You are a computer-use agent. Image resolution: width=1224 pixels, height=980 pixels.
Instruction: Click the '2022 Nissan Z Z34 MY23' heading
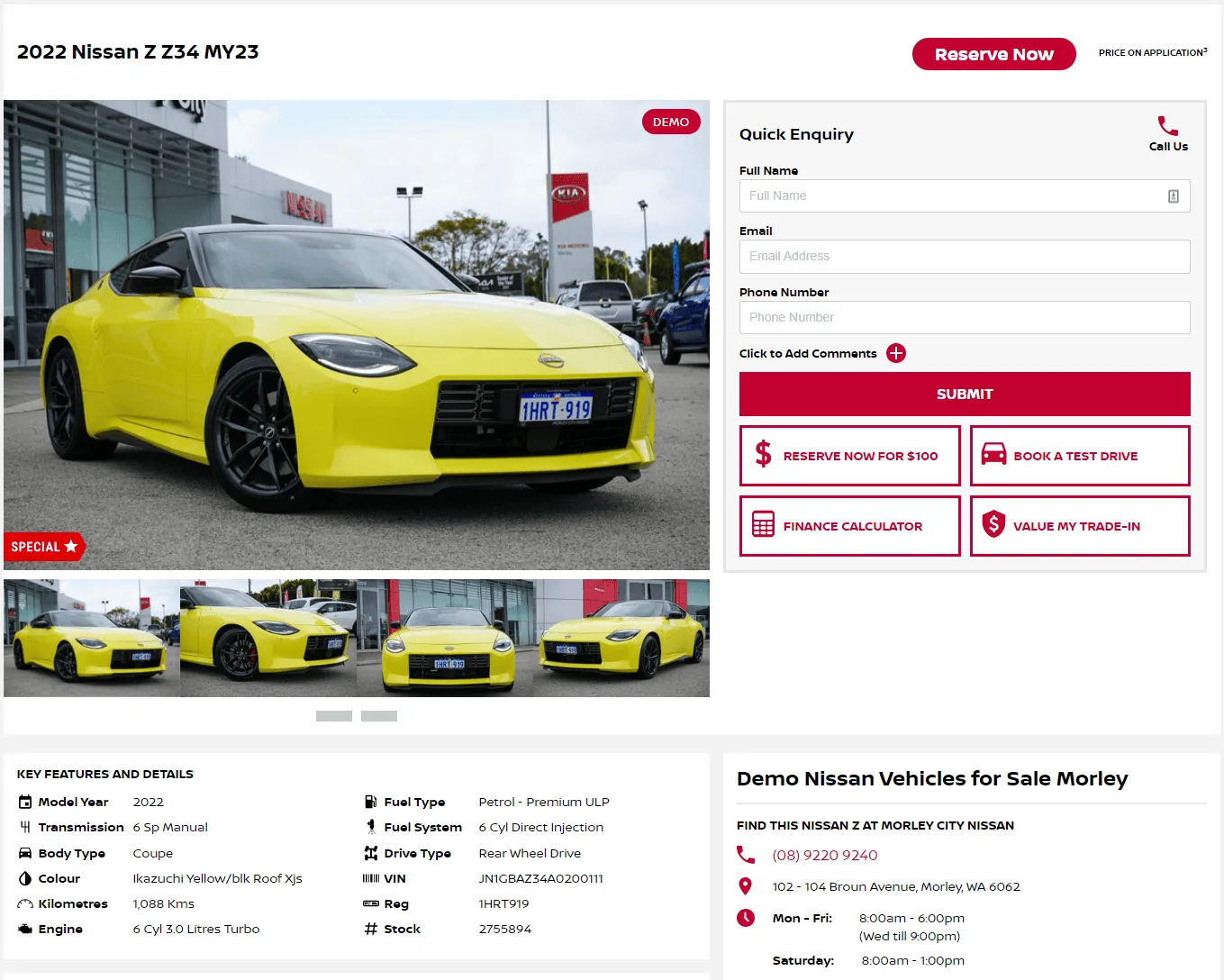(x=138, y=52)
